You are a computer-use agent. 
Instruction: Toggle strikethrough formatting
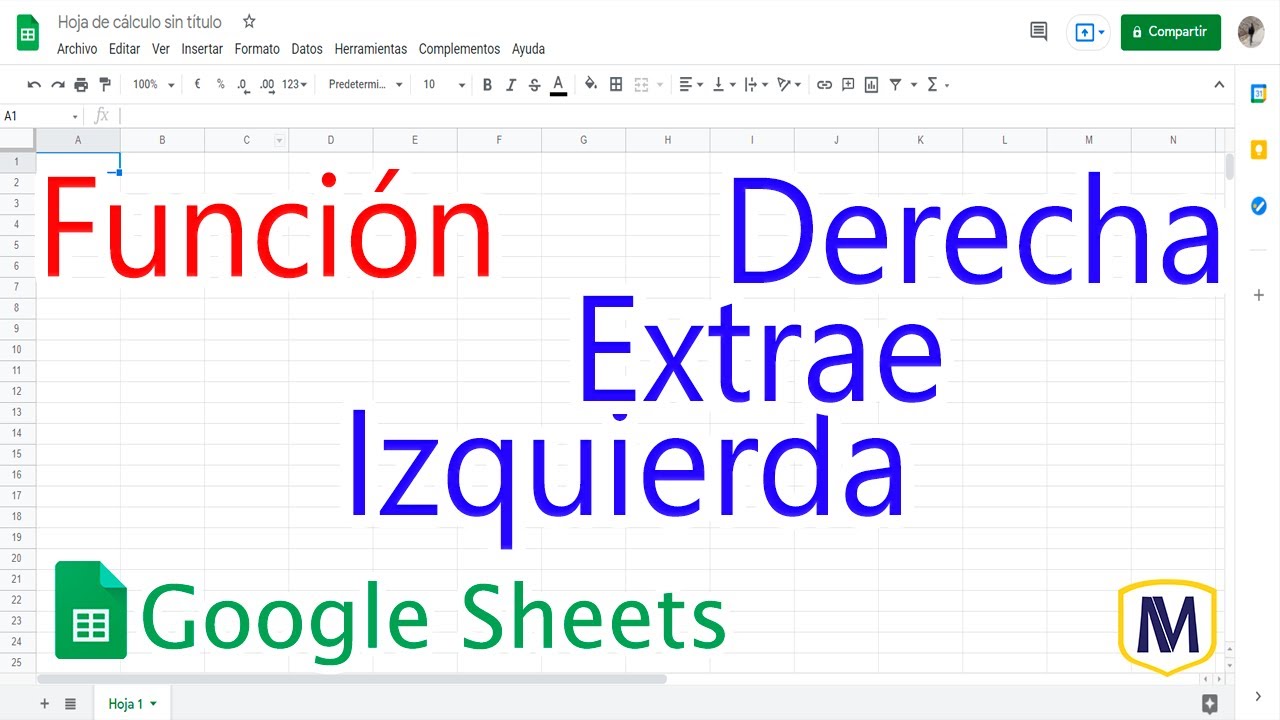pos(534,85)
